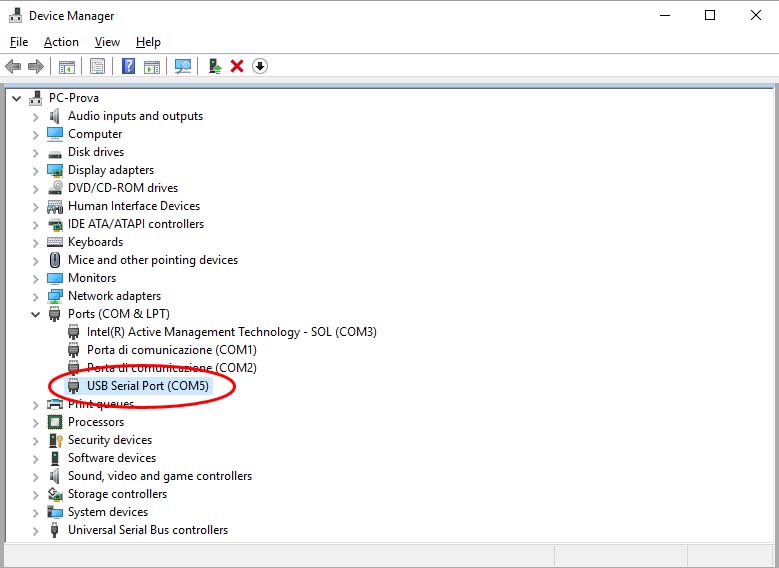
Task: Expand the Monitors category chevron
Action: 35,279
